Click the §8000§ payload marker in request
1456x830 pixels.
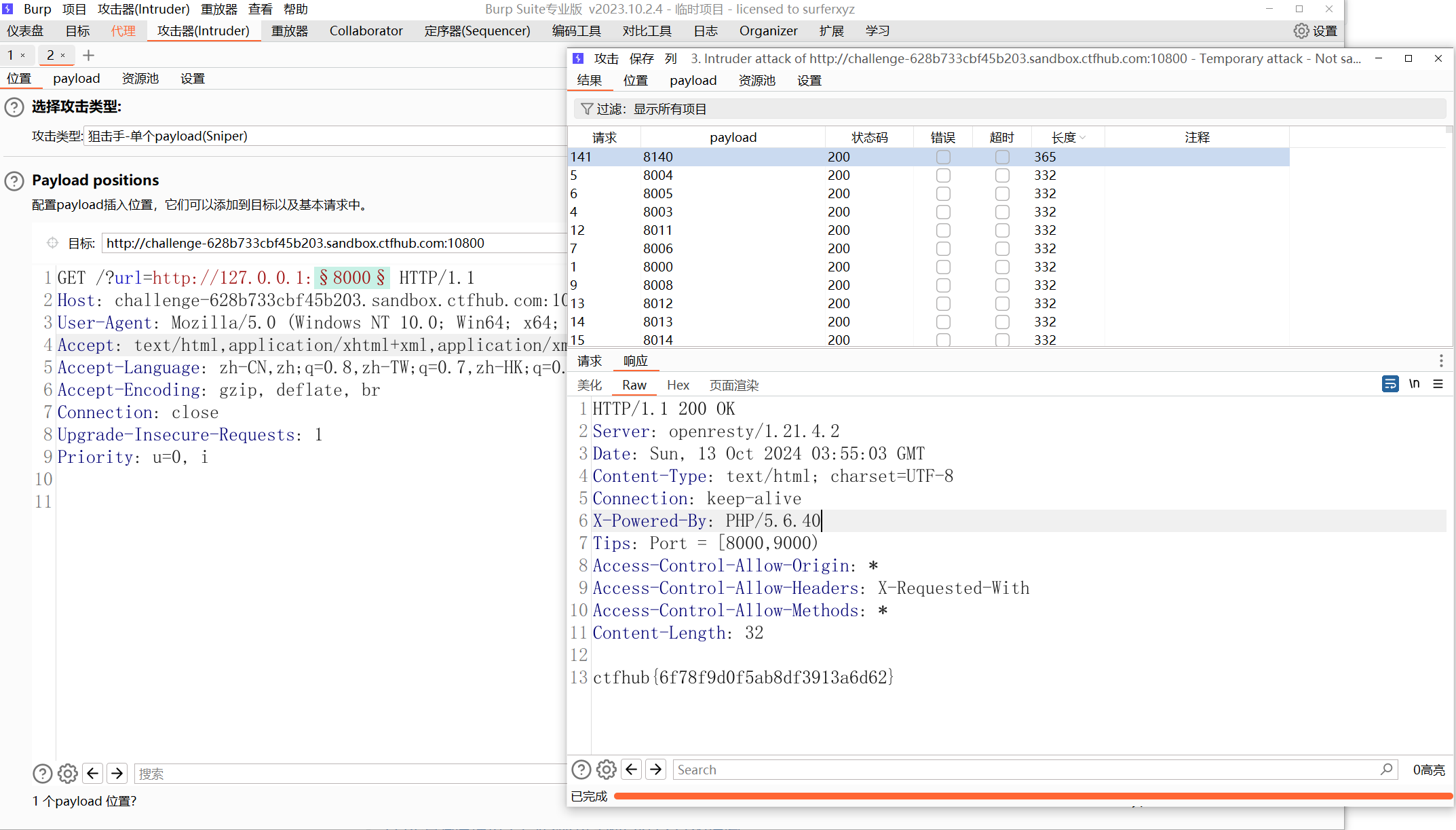351,278
